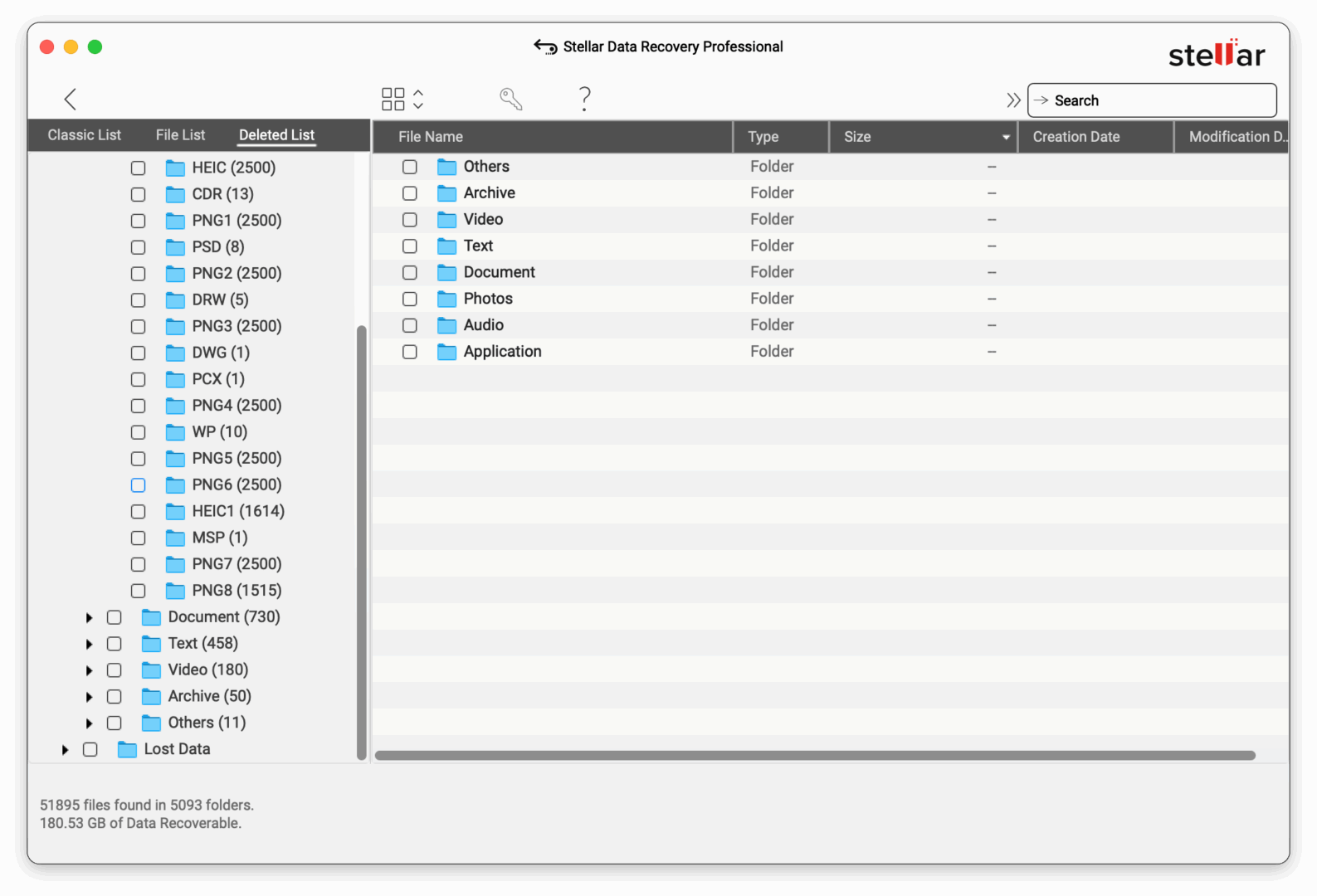The width and height of the screenshot is (1317, 896).
Task: Expand the Archive (50) tree node
Action: point(89,697)
